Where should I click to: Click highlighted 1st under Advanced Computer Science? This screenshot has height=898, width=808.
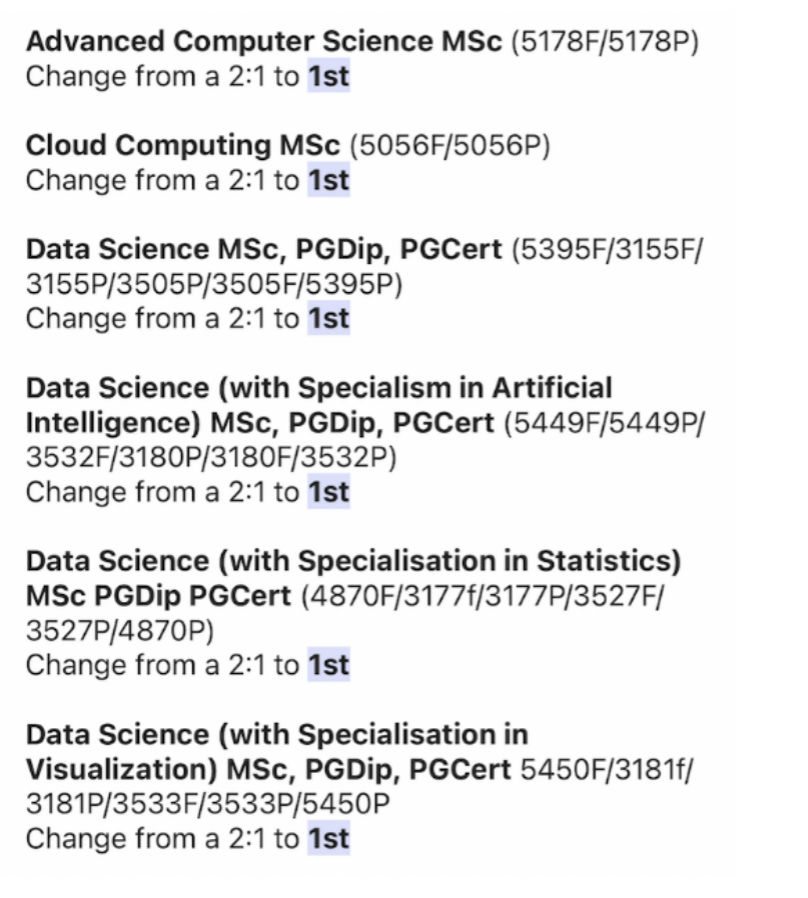coord(329,76)
